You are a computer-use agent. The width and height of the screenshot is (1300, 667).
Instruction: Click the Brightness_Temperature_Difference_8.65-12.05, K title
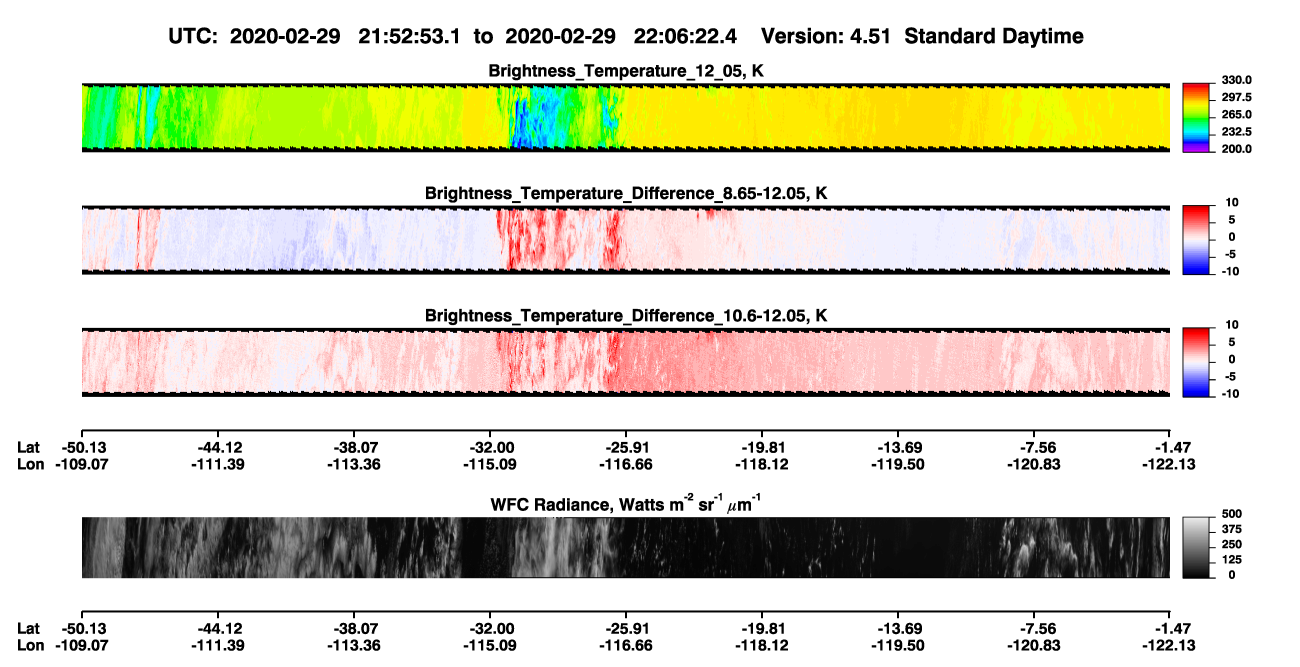(x=626, y=193)
